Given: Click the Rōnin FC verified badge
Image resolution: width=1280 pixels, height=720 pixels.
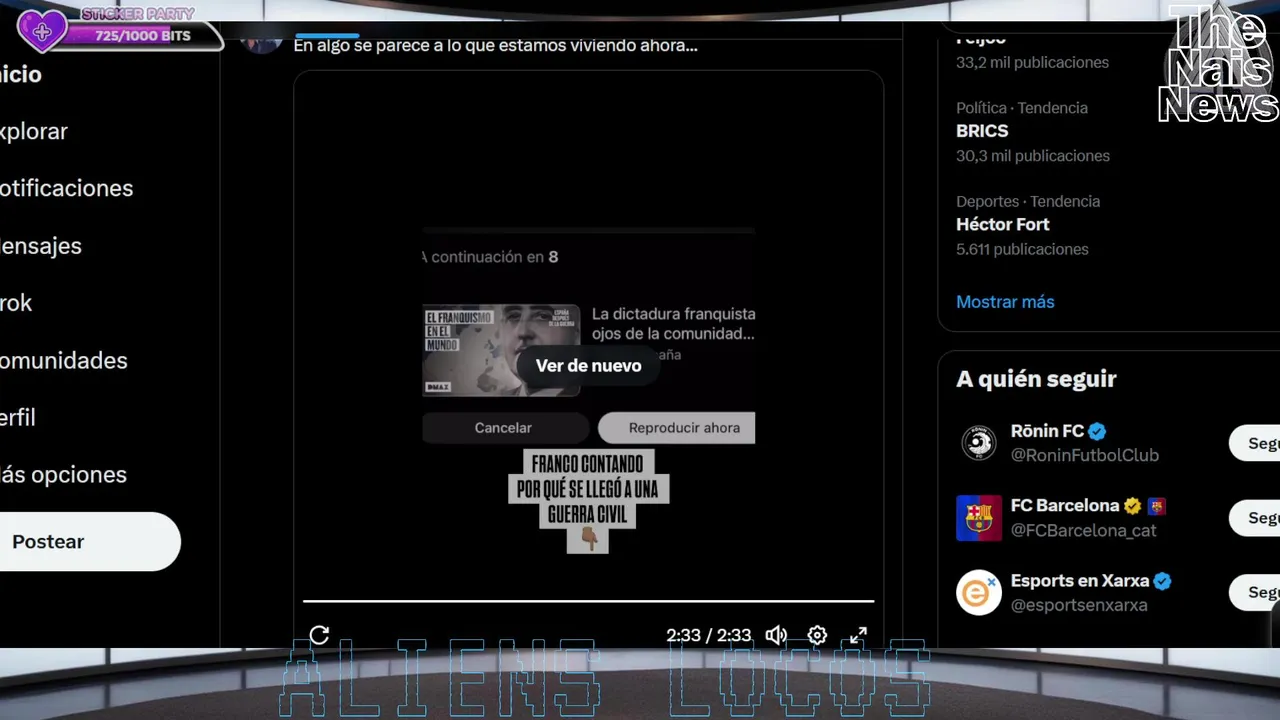Looking at the screenshot, I should pyautogui.click(x=1097, y=431).
